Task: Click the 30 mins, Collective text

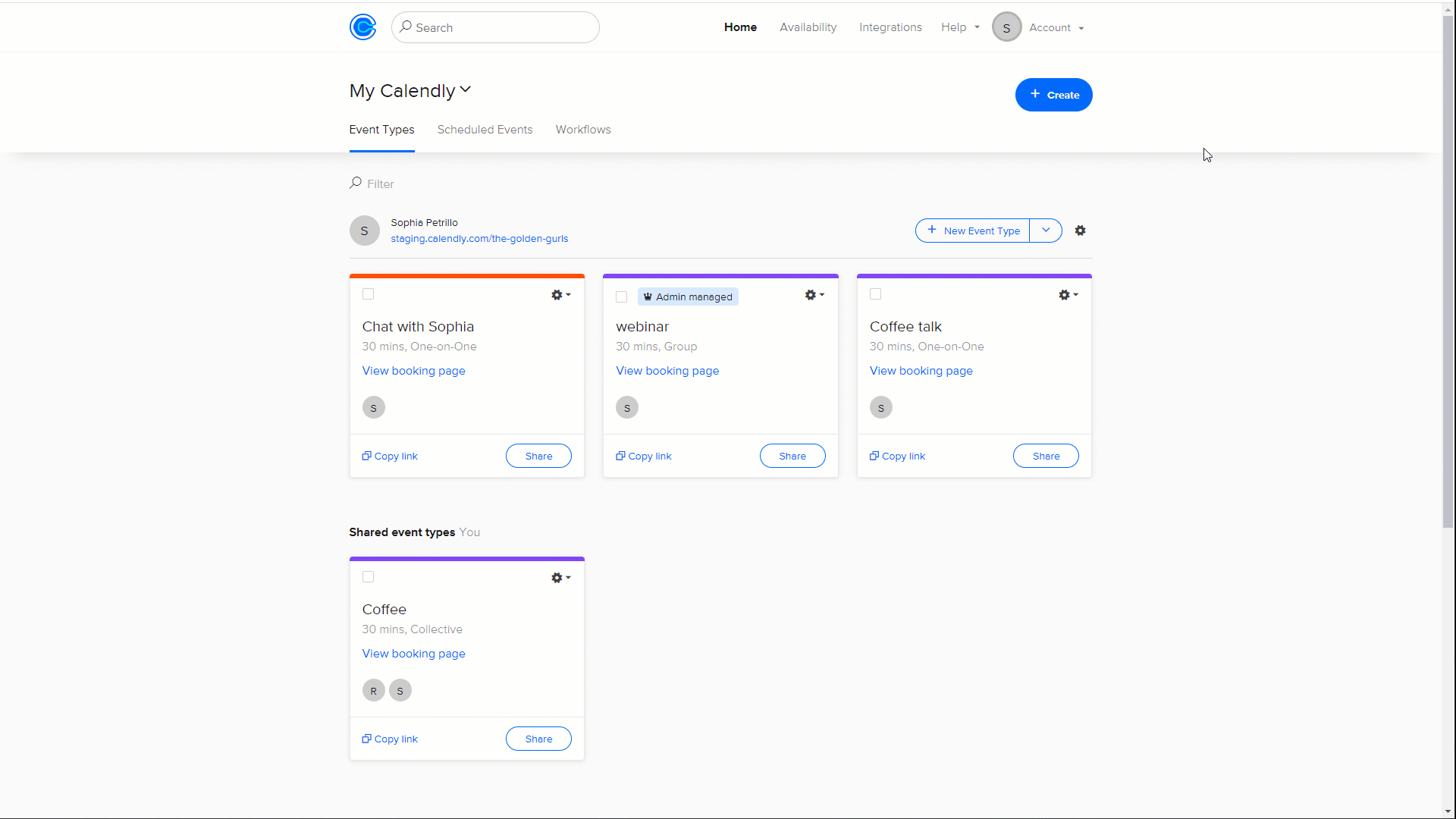Action: tap(412, 629)
